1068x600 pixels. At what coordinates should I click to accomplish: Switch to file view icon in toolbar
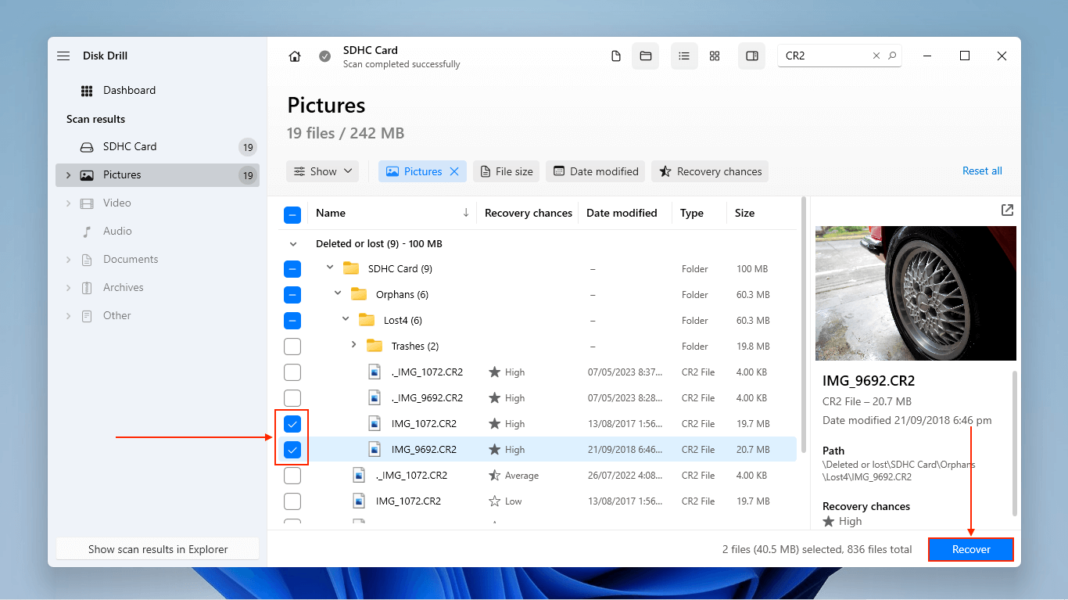(x=616, y=57)
